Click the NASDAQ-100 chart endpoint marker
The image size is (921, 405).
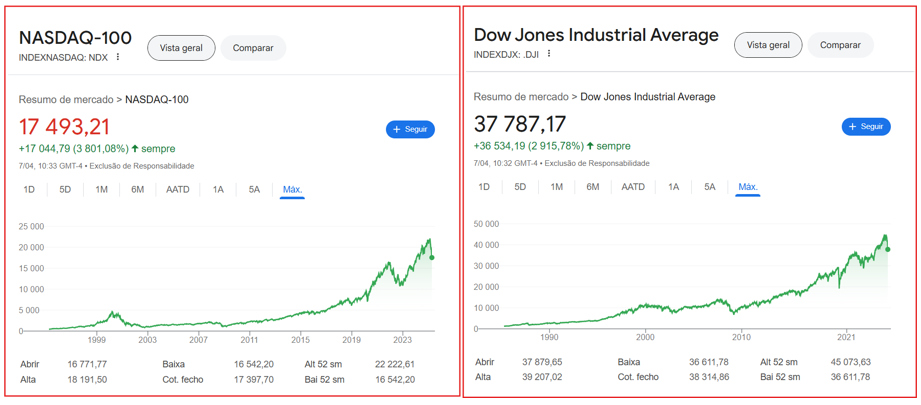(432, 258)
